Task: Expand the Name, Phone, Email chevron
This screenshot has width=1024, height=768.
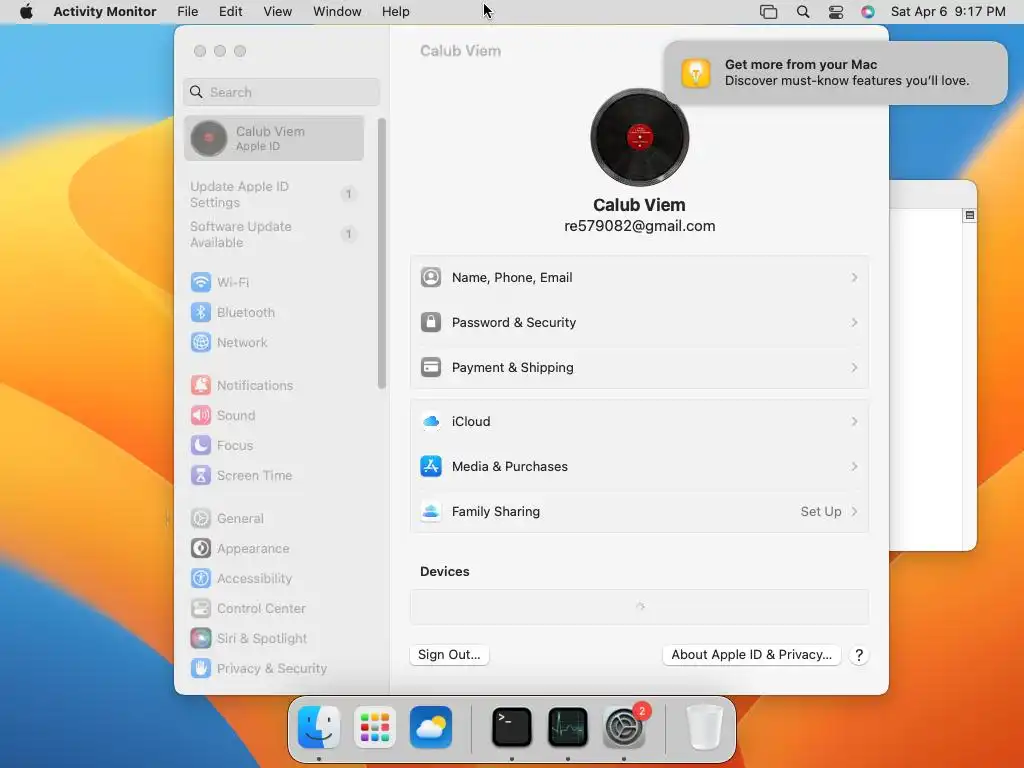Action: [854, 278]
